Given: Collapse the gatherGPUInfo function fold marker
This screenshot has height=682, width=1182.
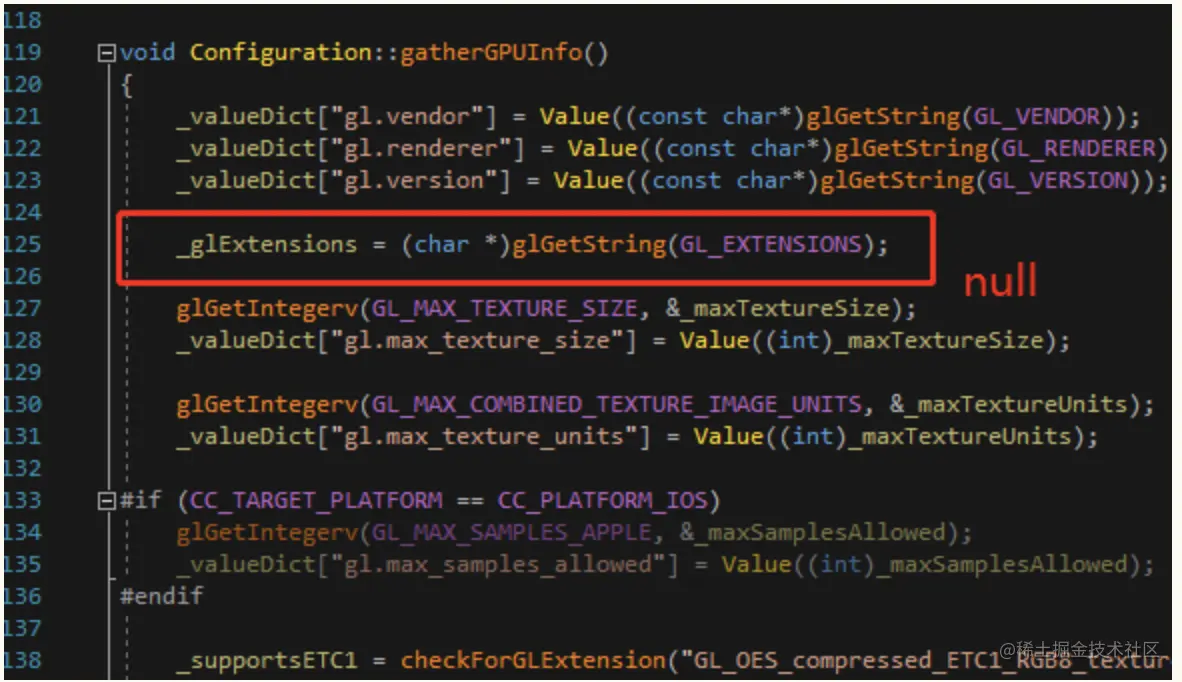Looking at the screenshot, I should pyautogui.click(x=106, y=53).
